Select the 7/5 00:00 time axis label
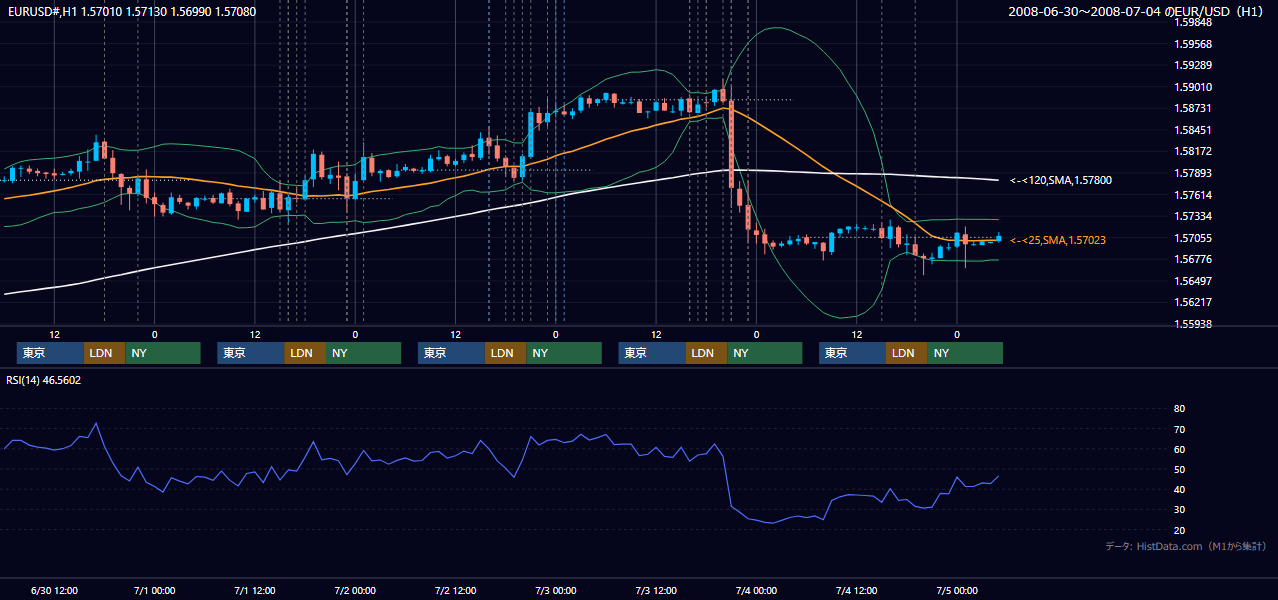Viewport: 1278px width, 600px height. pyautogui.click(x=957, y=590)
